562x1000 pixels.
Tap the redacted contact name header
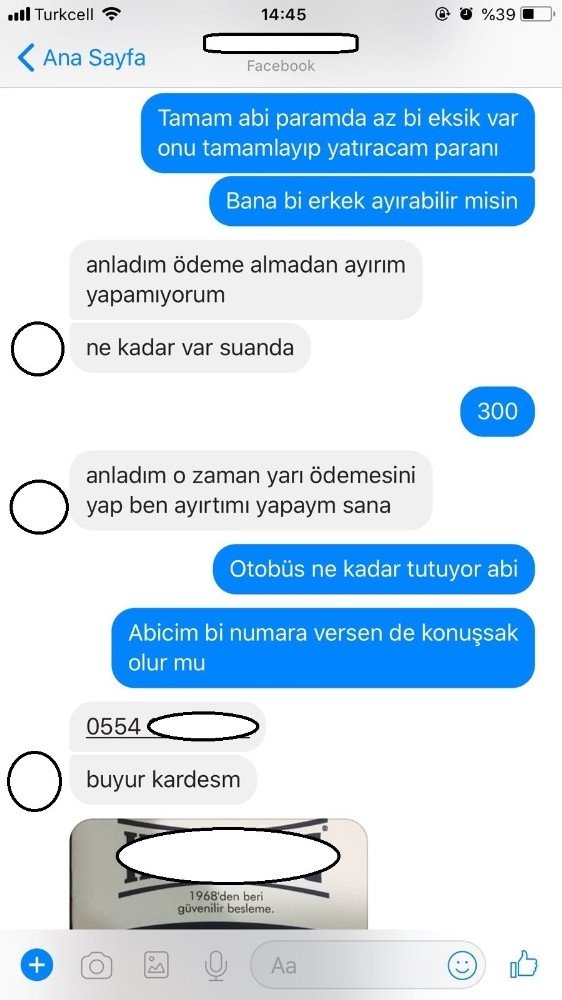pyautogui.click(x=280, y=43)
